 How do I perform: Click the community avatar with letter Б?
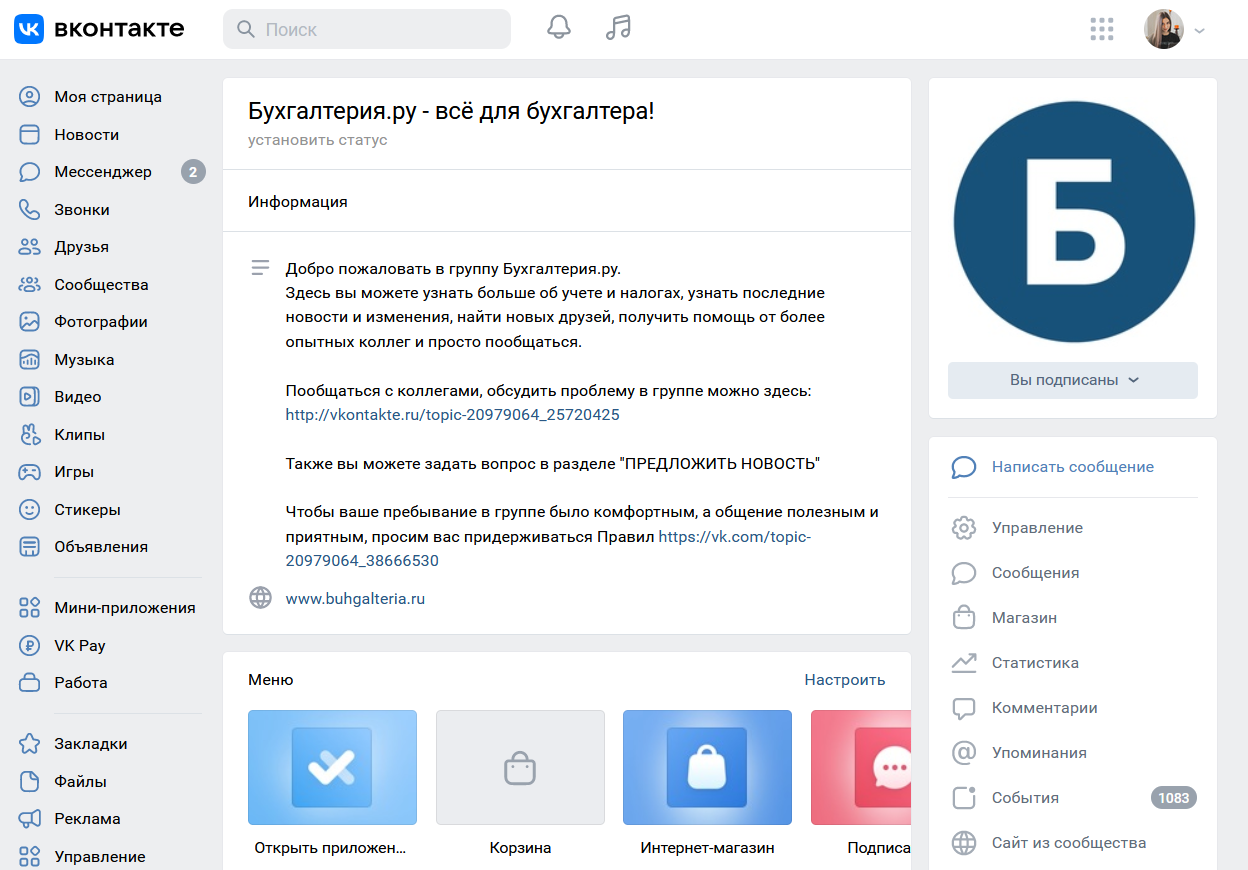coord(1074,221)
